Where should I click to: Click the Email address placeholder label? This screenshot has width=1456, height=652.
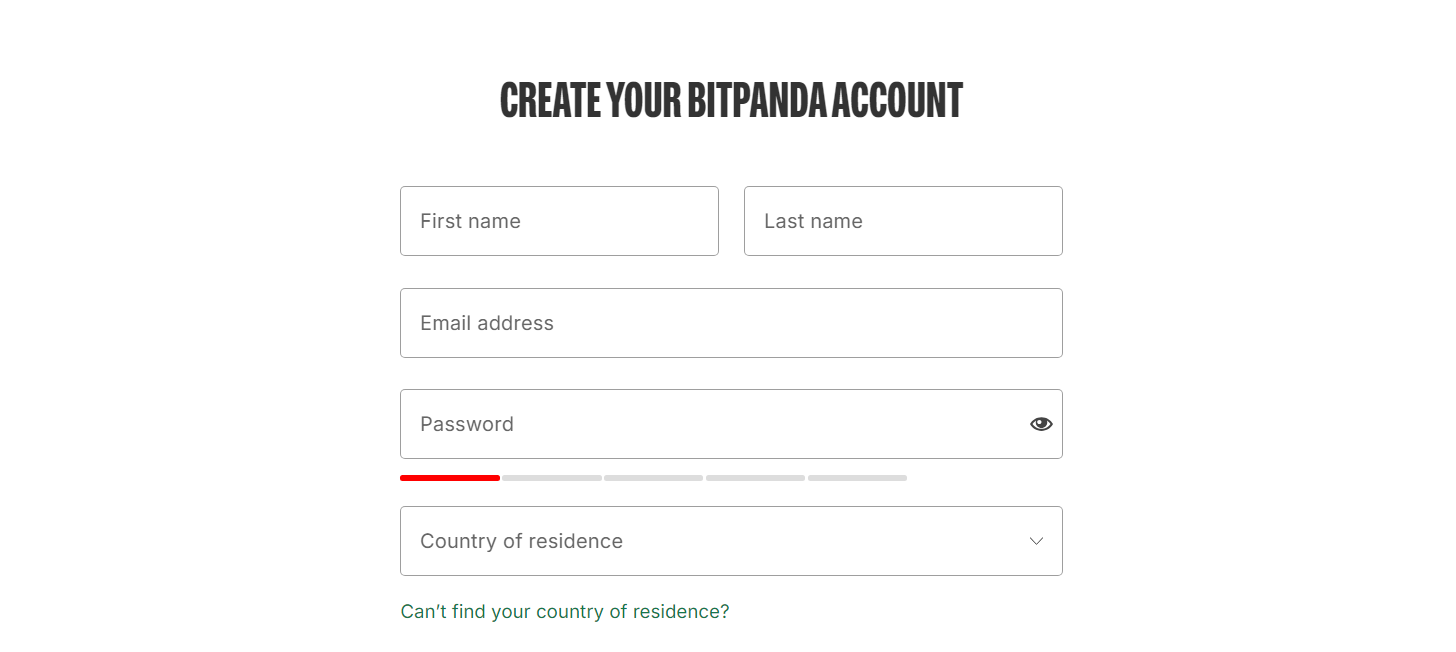[x=487, y=322]
